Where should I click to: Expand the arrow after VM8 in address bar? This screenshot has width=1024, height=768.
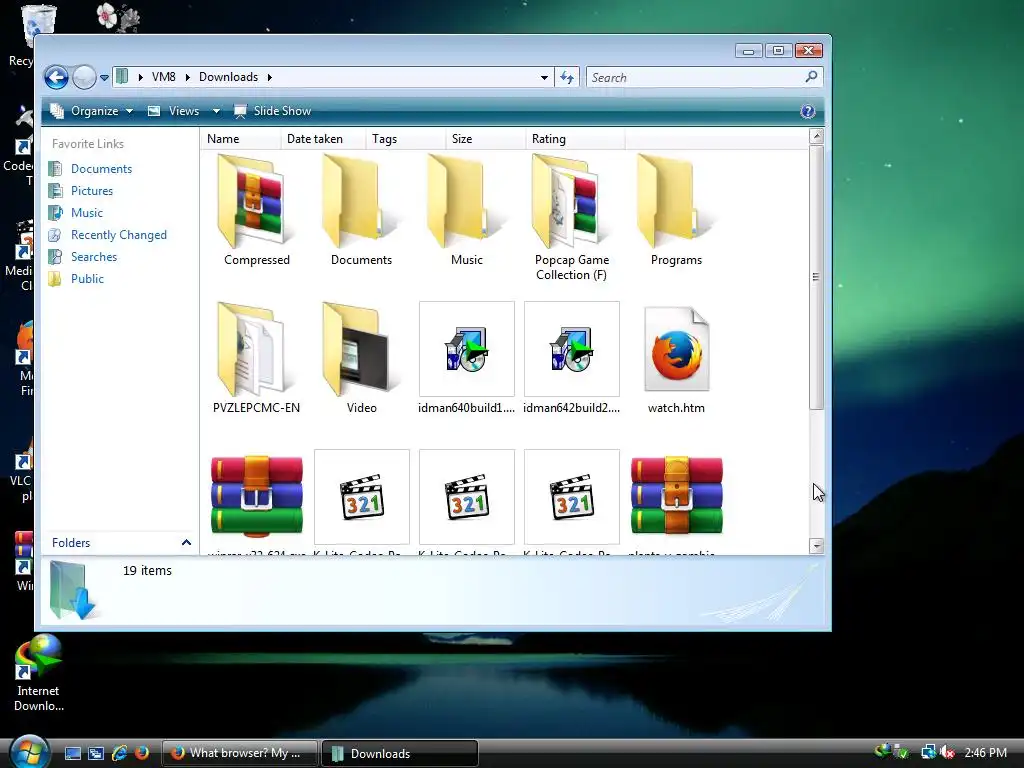pyautogui.click(x=187, y=77)
